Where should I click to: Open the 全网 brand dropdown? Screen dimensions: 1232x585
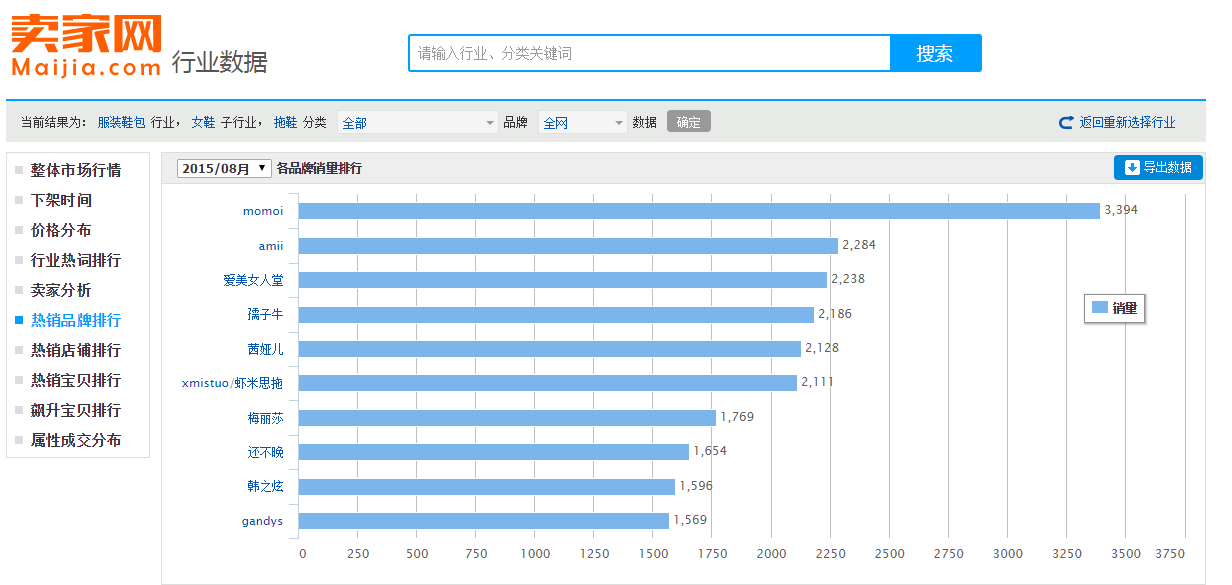[583, 123]
